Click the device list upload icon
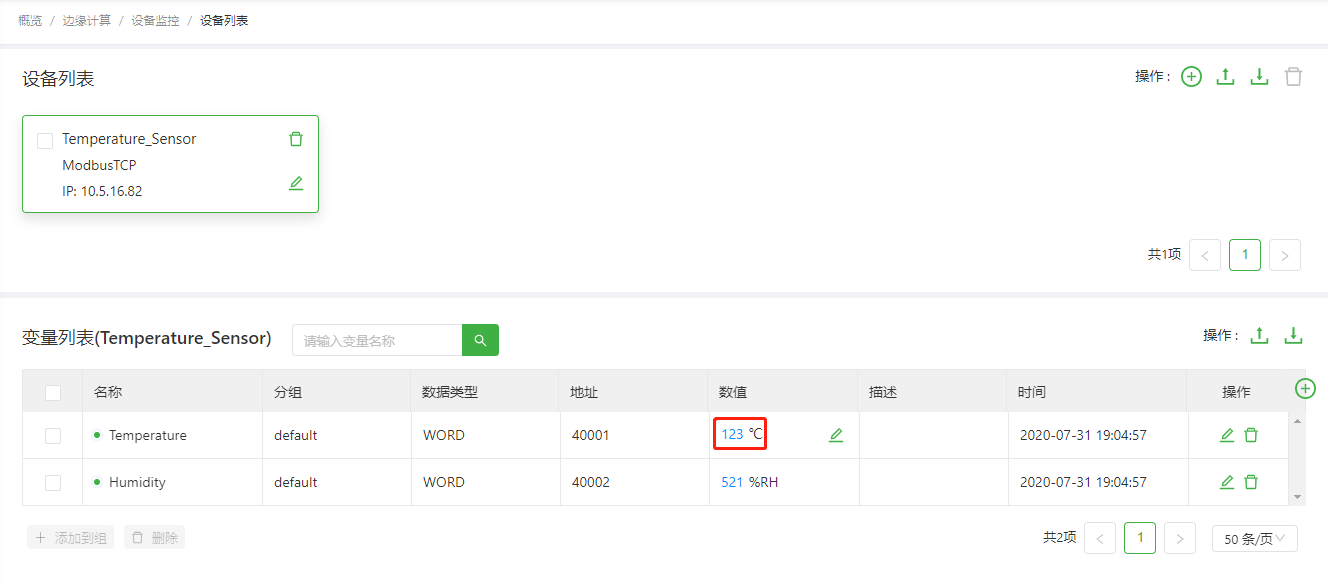The image size is (1328, 582). 1225,77
